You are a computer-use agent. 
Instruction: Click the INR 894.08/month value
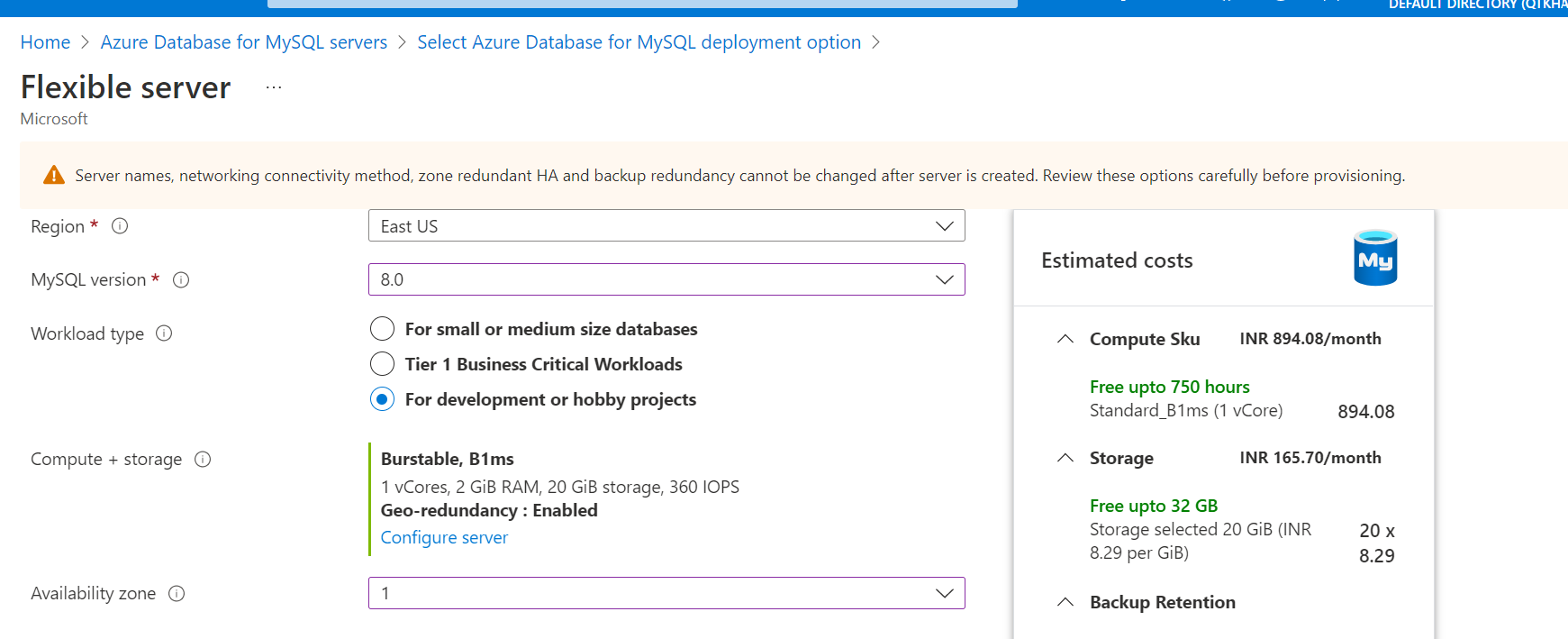1310,339
